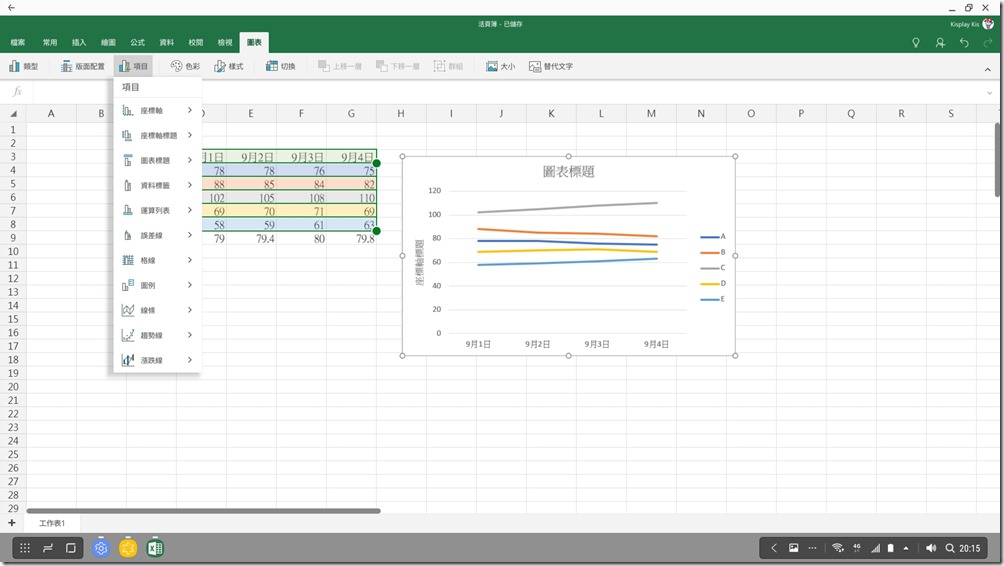Click the lightbulb Tell Me icon
Viewport: 1004px width, 566px height.
point(915,43)
